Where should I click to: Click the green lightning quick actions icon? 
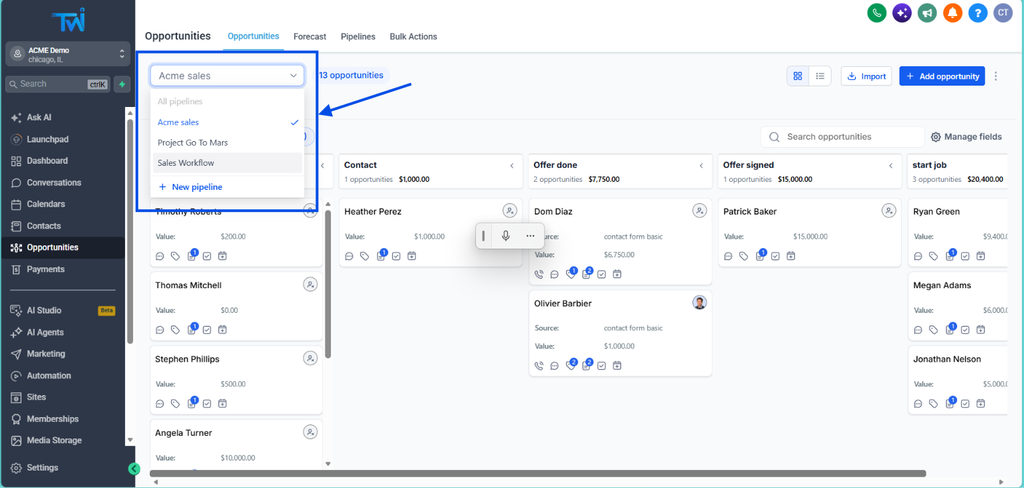121,84
